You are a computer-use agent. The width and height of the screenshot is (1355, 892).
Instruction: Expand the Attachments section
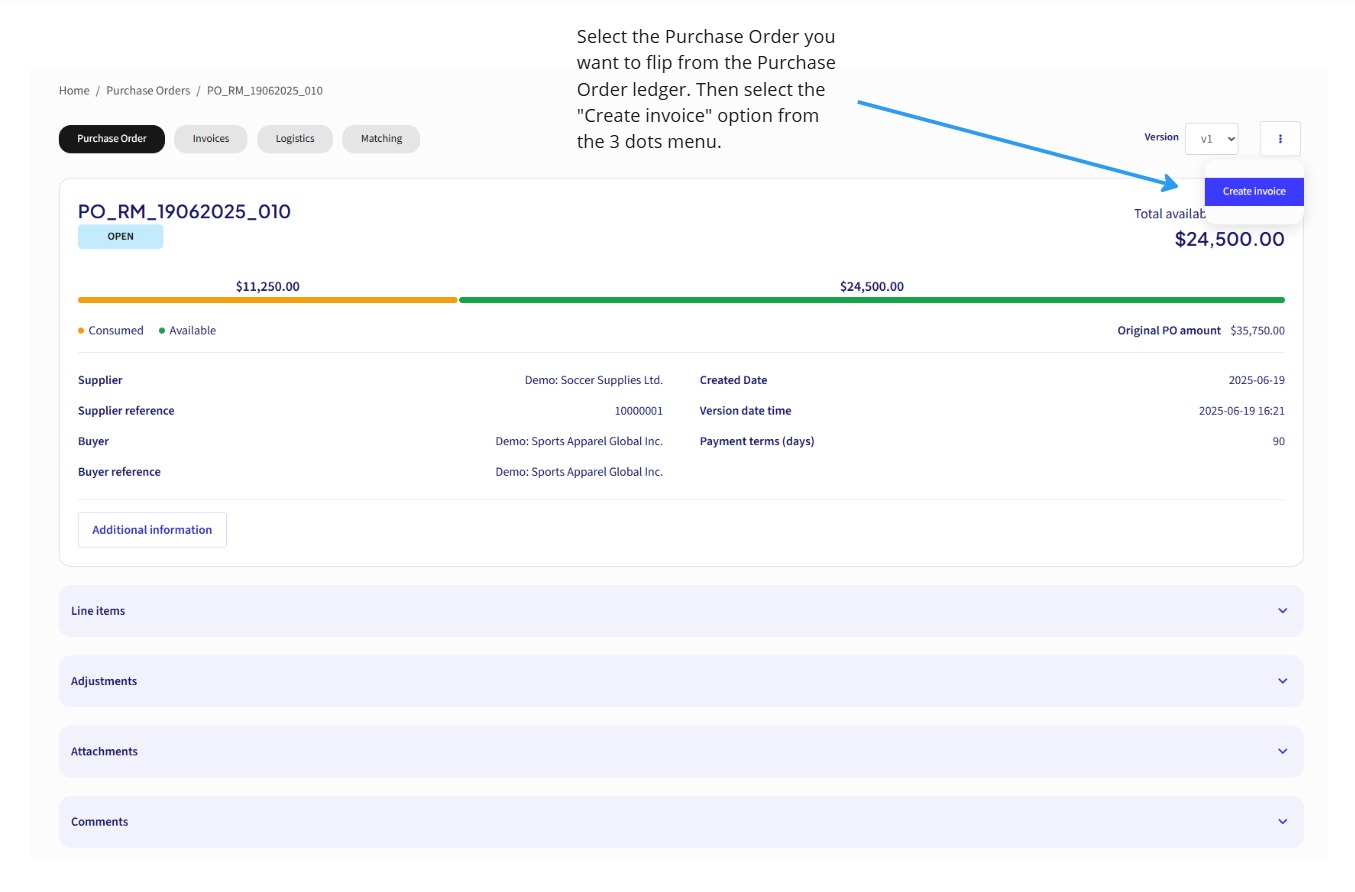coord(1281,751)
